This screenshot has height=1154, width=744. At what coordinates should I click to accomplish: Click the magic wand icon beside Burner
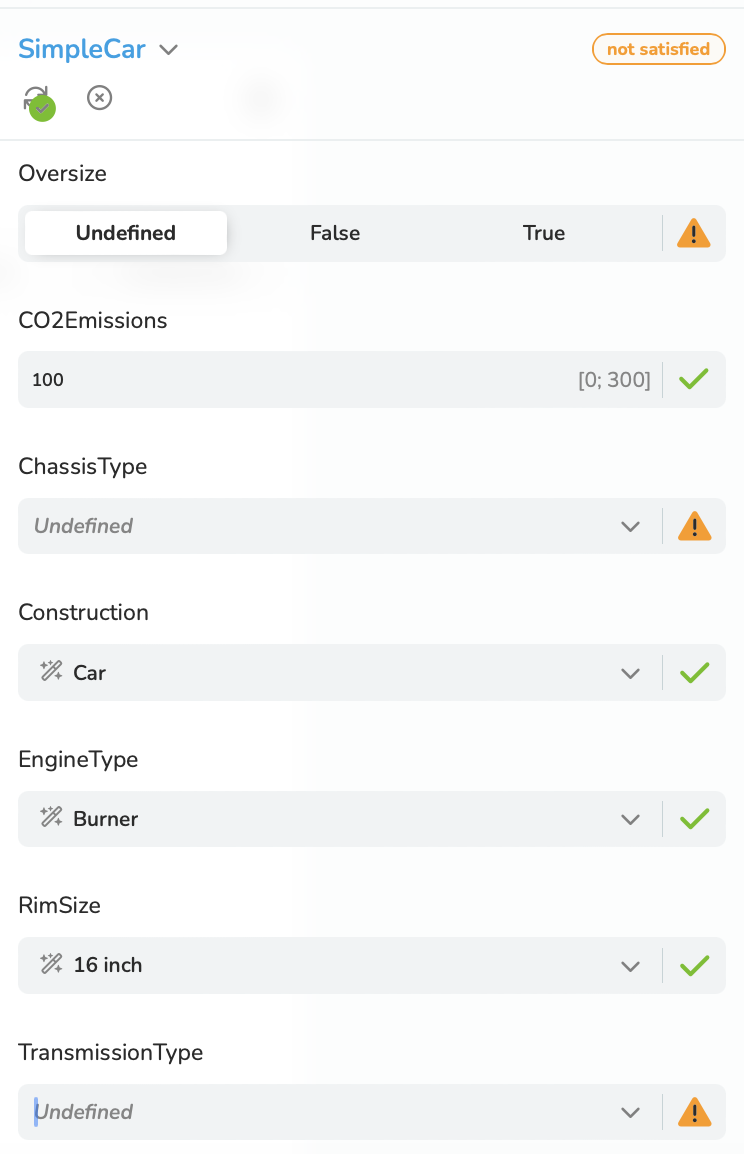click(x=51, y=818)
